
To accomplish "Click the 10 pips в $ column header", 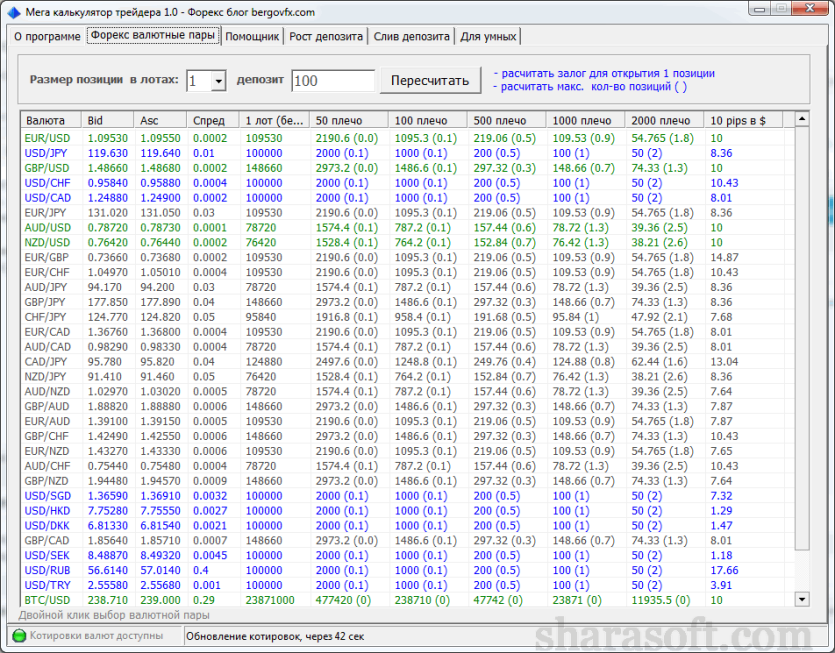I will coord(743,120).
